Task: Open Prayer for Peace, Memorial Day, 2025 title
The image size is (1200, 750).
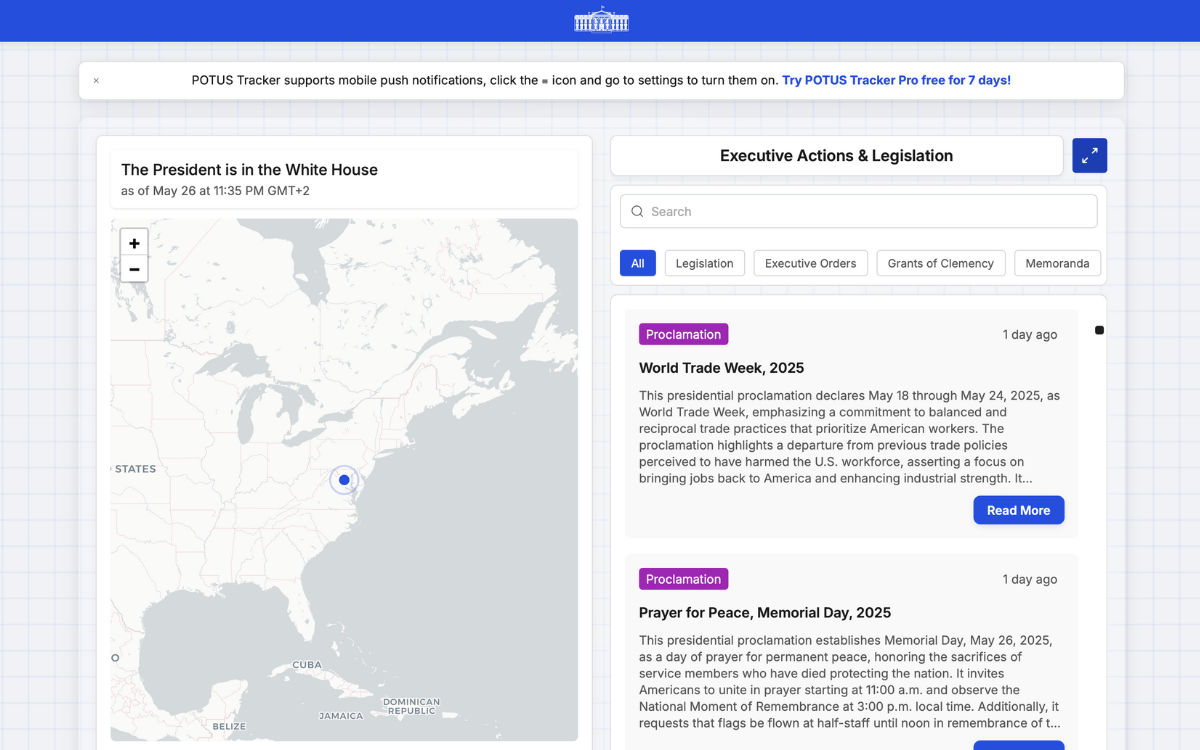Action: pos(765,613)
